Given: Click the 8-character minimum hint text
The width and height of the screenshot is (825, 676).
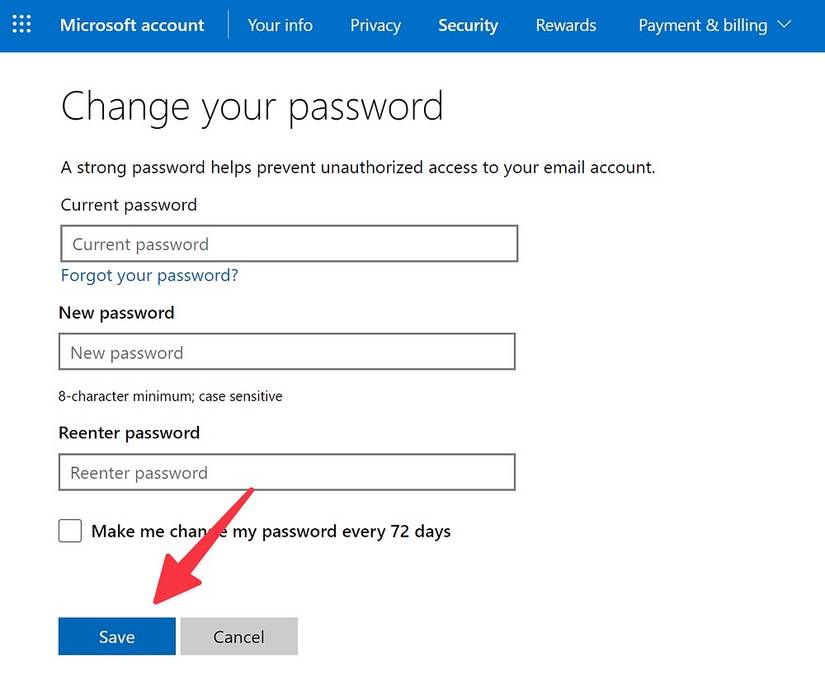Looking at the screenshot, I should (171, 396).
